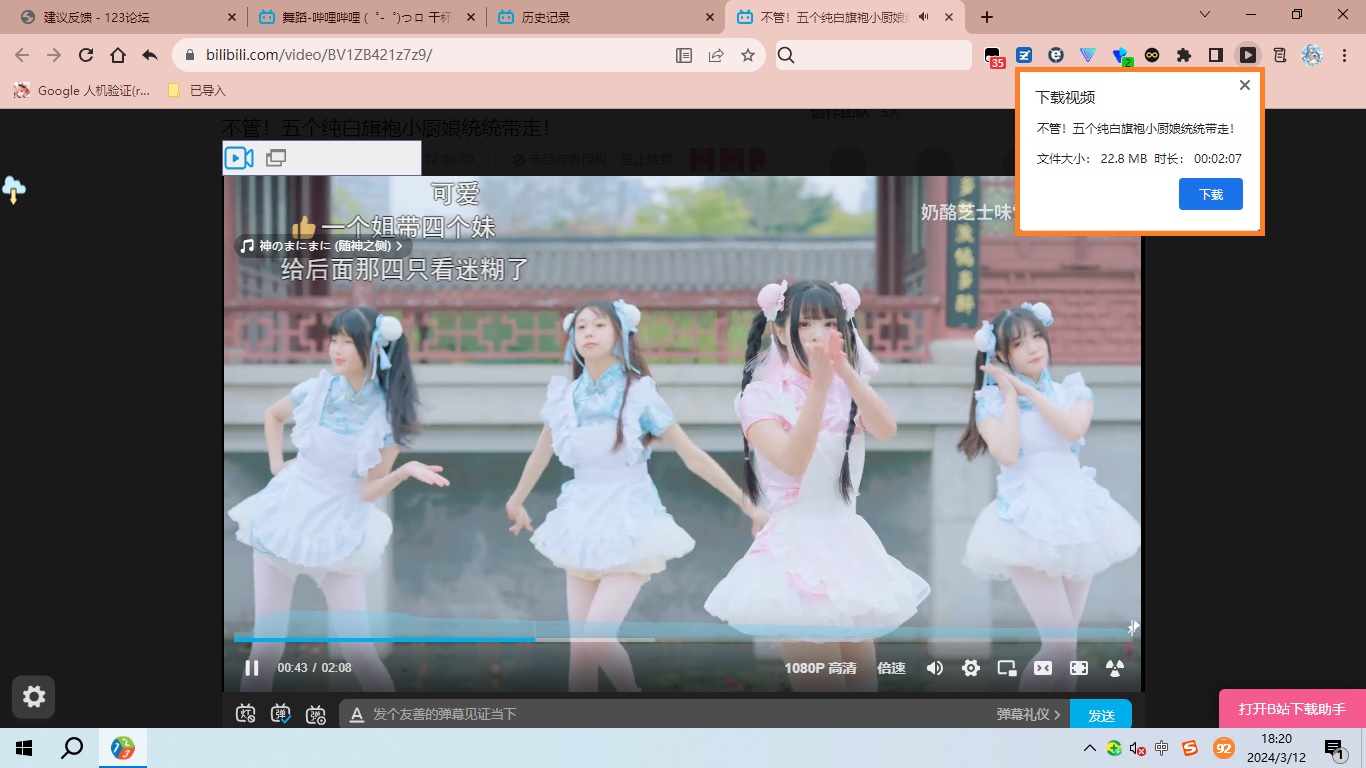1366x768 pixels.
Task: Open the 1080P 高清 quality menu
Action: (x=820, y=668)
